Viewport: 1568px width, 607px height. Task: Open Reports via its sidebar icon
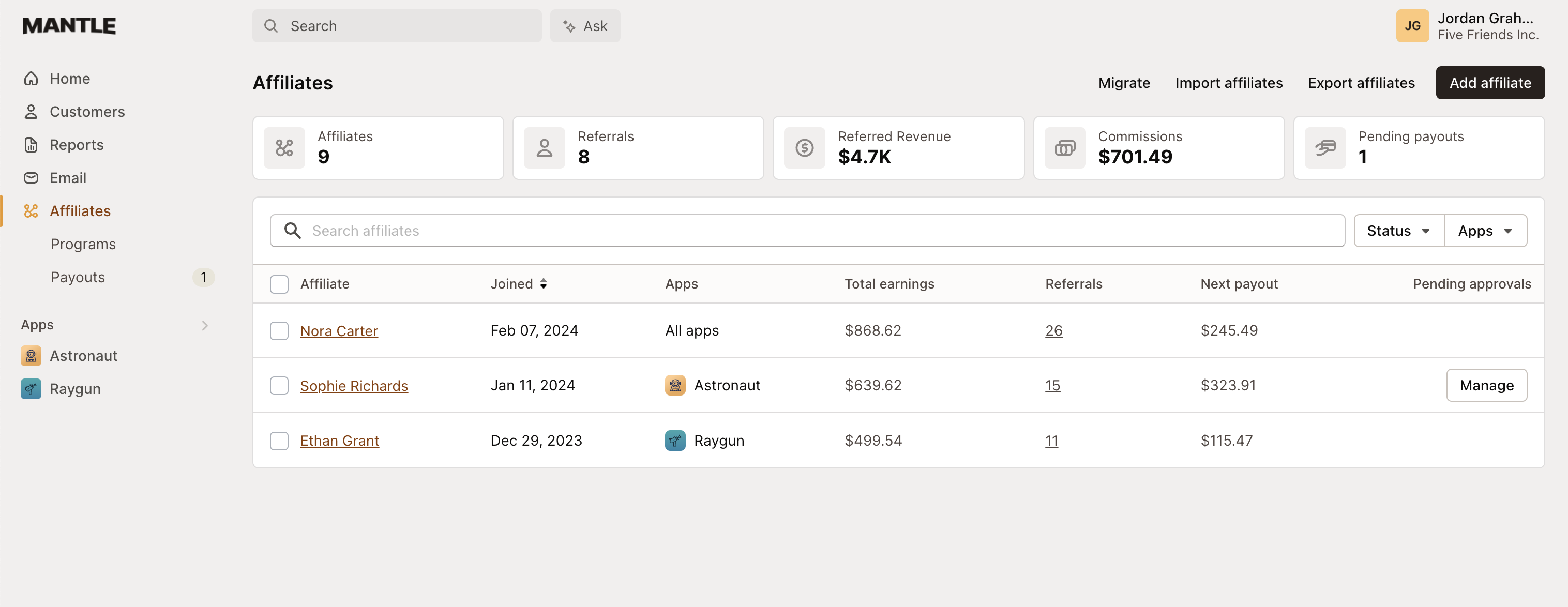31,144
